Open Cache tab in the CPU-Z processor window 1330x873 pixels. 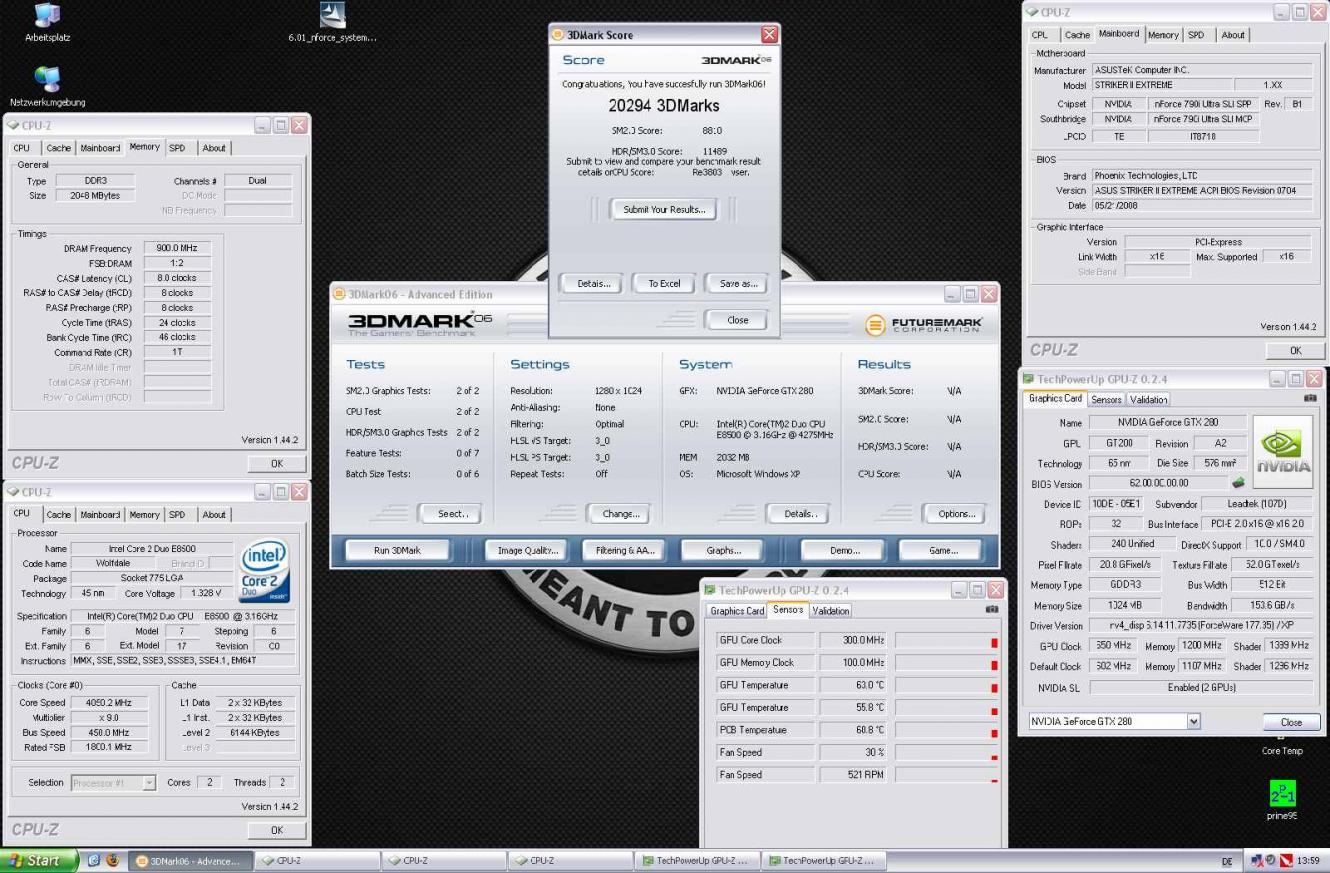click(58, 514)
